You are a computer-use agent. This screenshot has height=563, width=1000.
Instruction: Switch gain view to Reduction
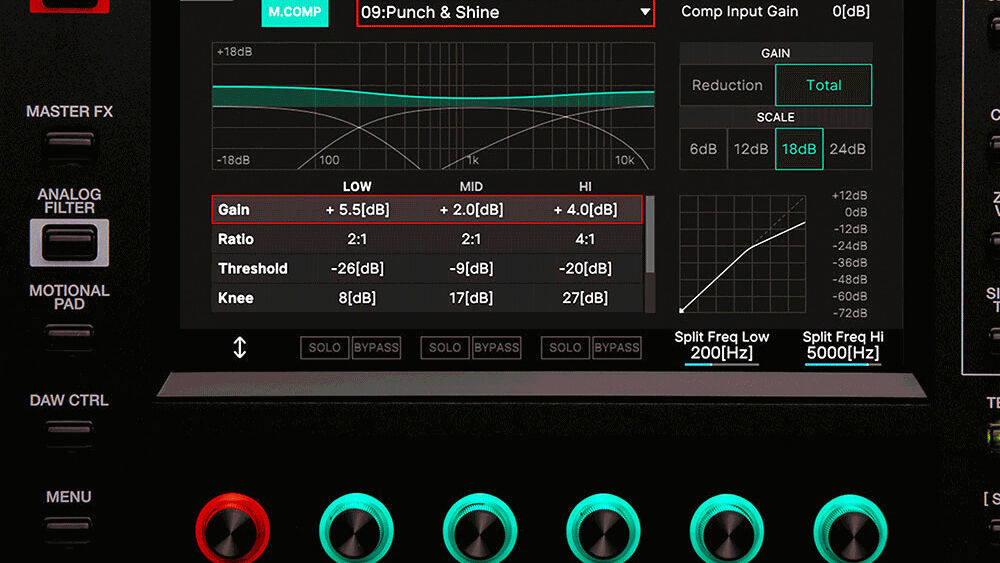727,85
